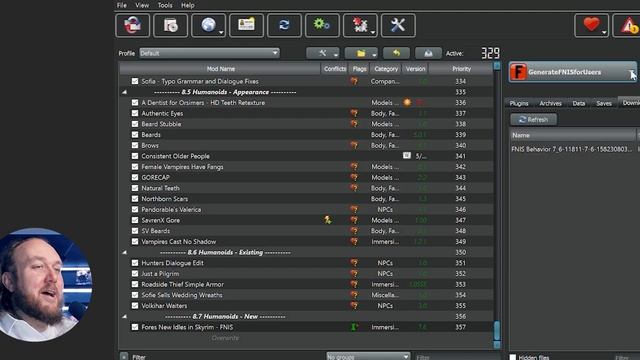Image resolution: width=640 pixels, height=360 pixels.
Task: Click the restore backup arrow icon
Action: point(396,53)
